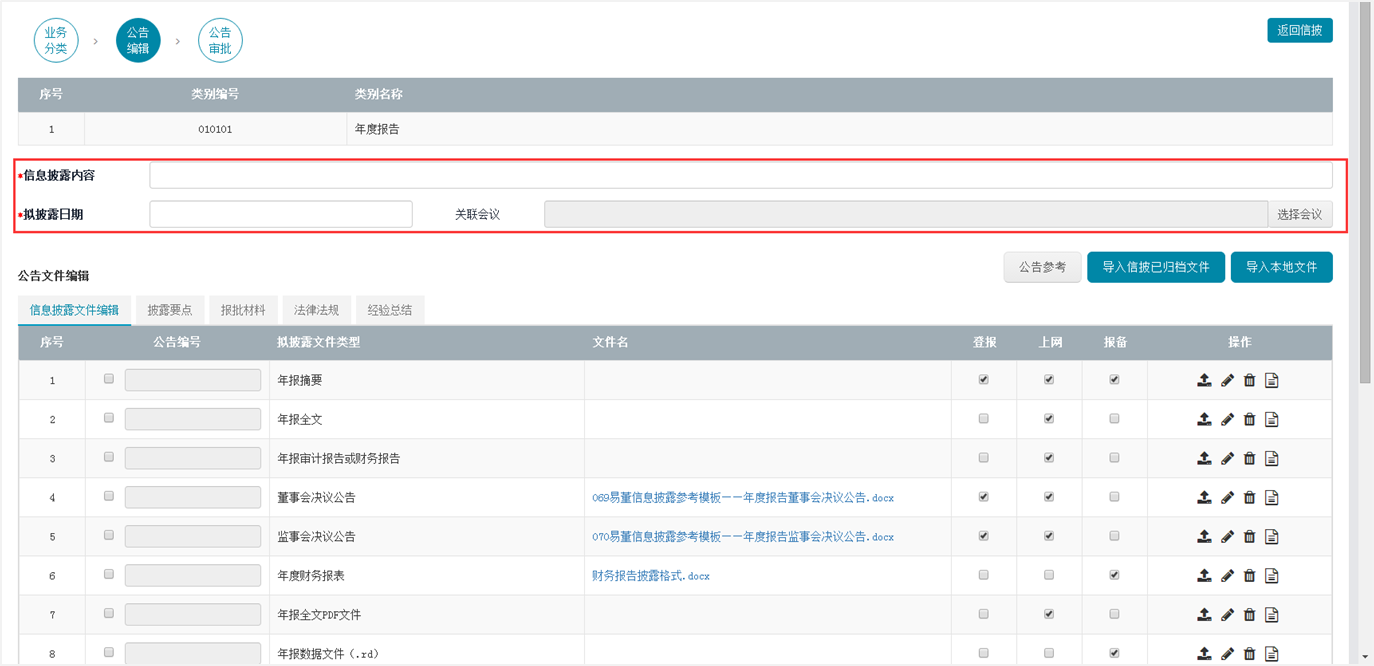The height and width of the screenshot is (666, 1374).
Task: Go to the 业务分类 step circle
Action: (55, 40)
